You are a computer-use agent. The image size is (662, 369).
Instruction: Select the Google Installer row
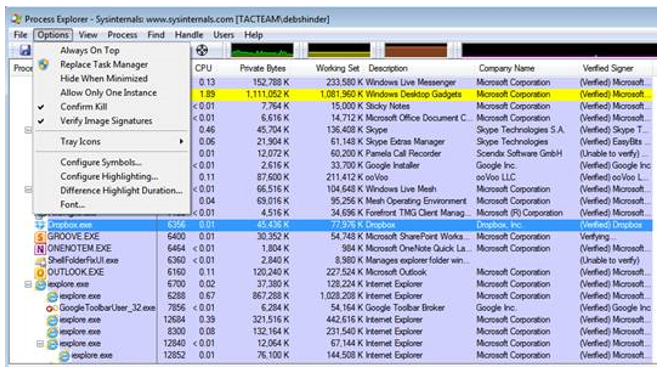[x=422, y=165]
